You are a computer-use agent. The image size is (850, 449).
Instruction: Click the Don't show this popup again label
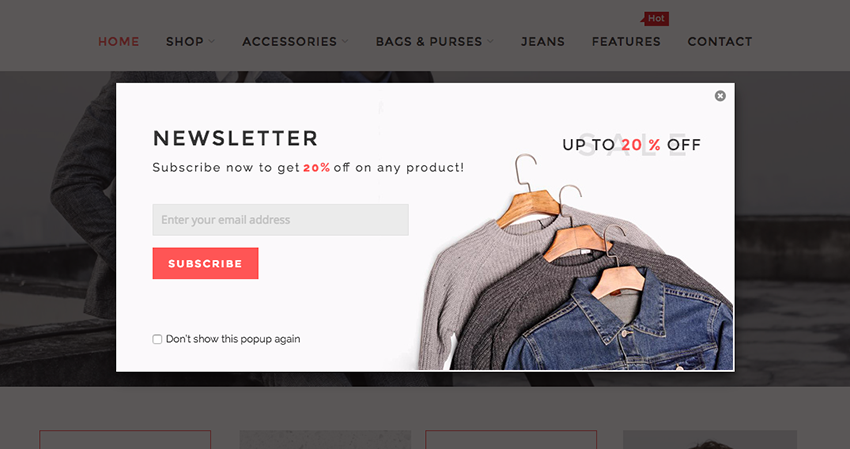point(233,339)
